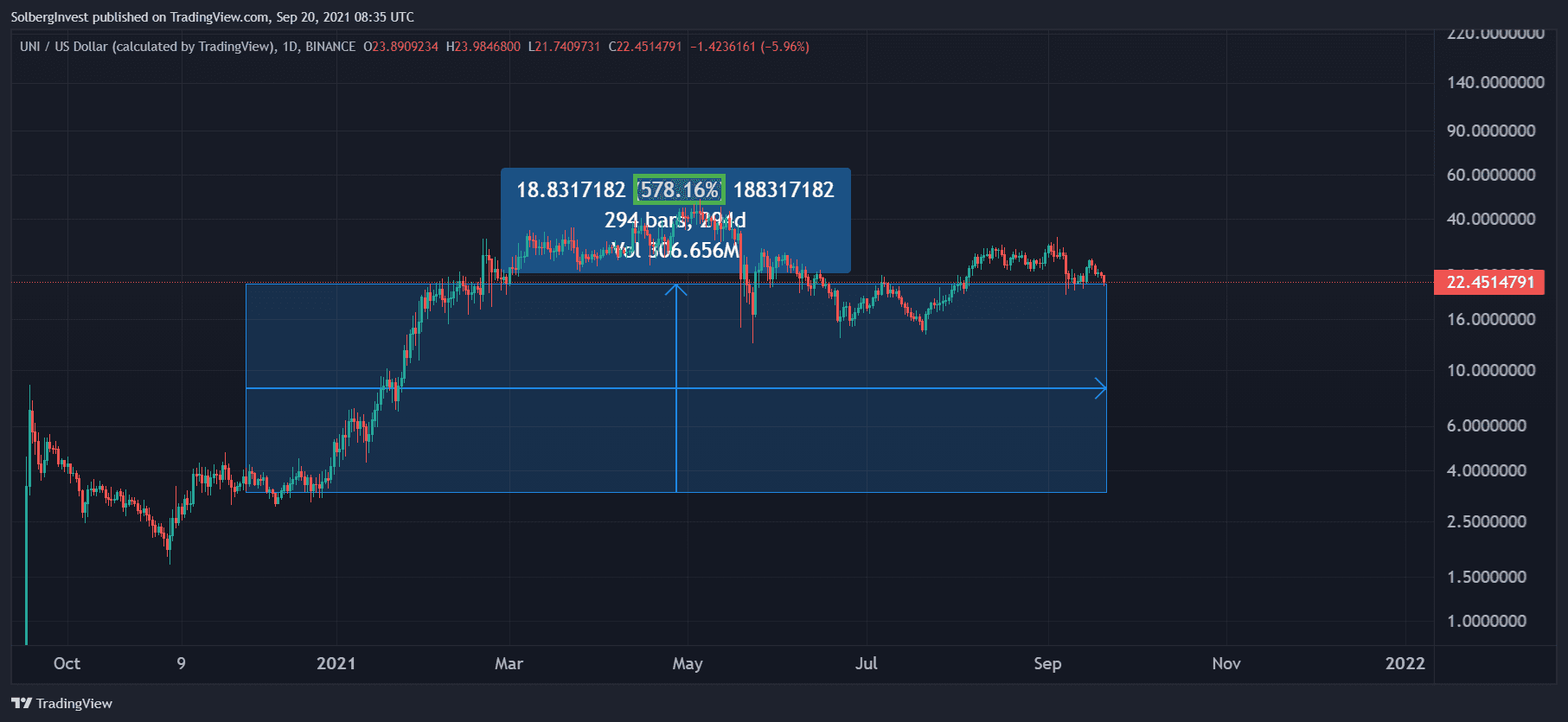The width and height of the screenshot is (1568, 722).
Task: Click the 1.0000000 price axis label
Action: point(1487,621)
